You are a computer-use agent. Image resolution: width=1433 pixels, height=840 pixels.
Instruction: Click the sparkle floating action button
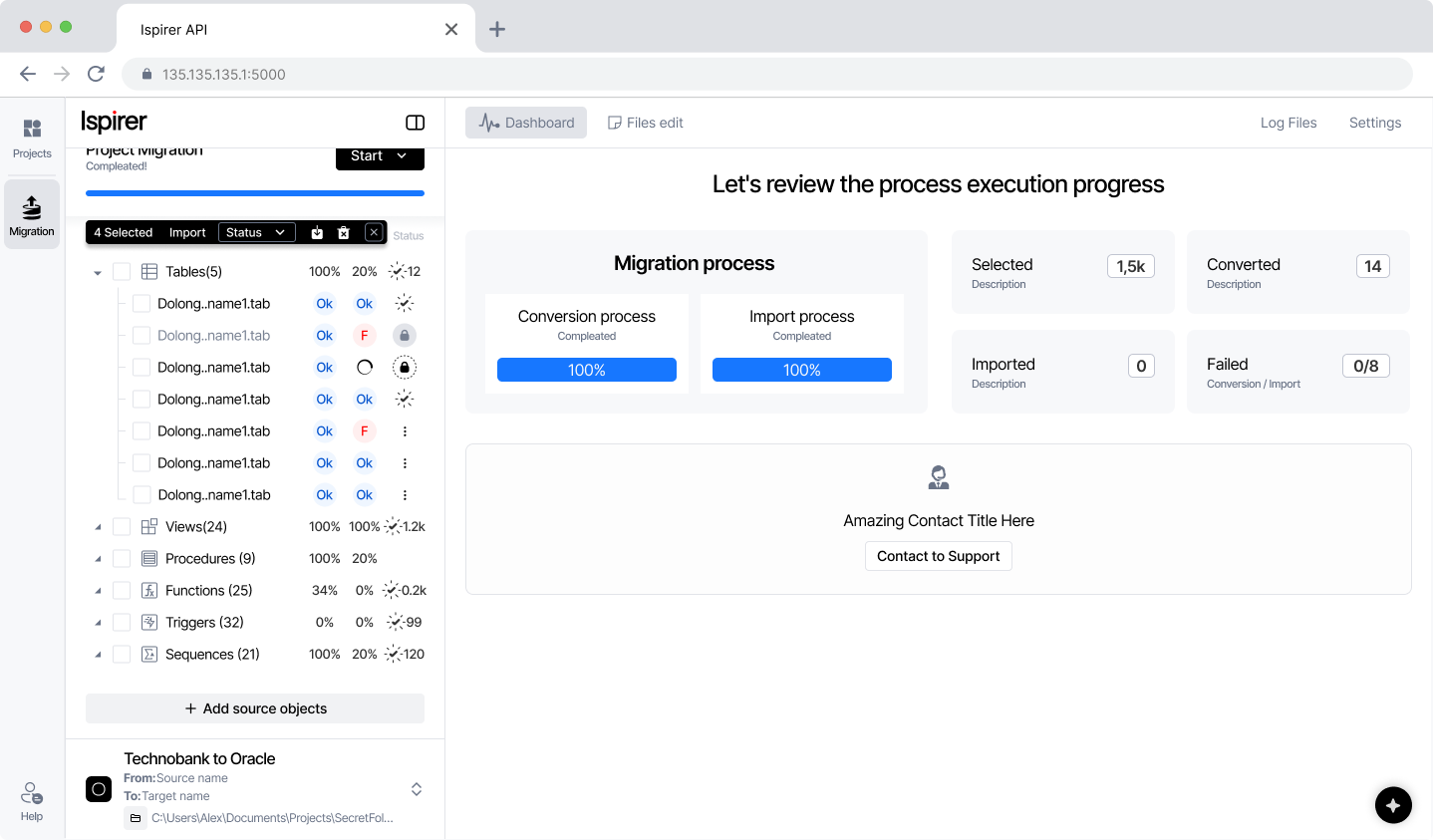tap(1392, 805)
